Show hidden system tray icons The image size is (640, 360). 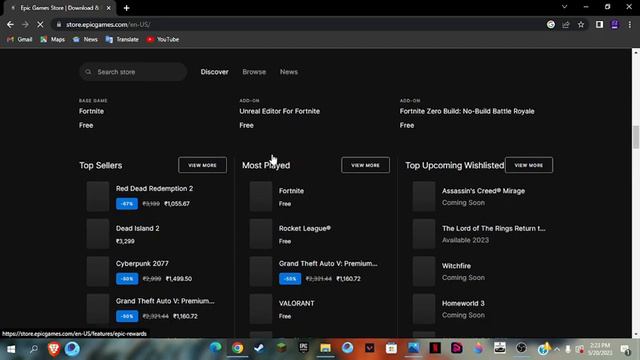[x=557, y=349]
